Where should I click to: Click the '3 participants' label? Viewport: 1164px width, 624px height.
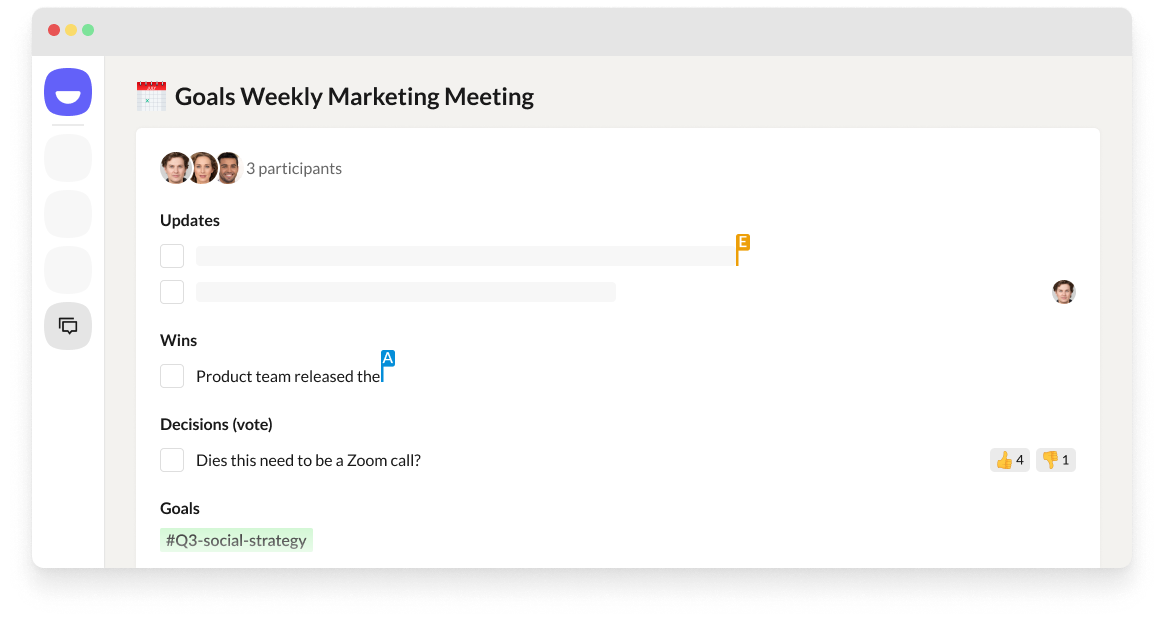(294, 169)
